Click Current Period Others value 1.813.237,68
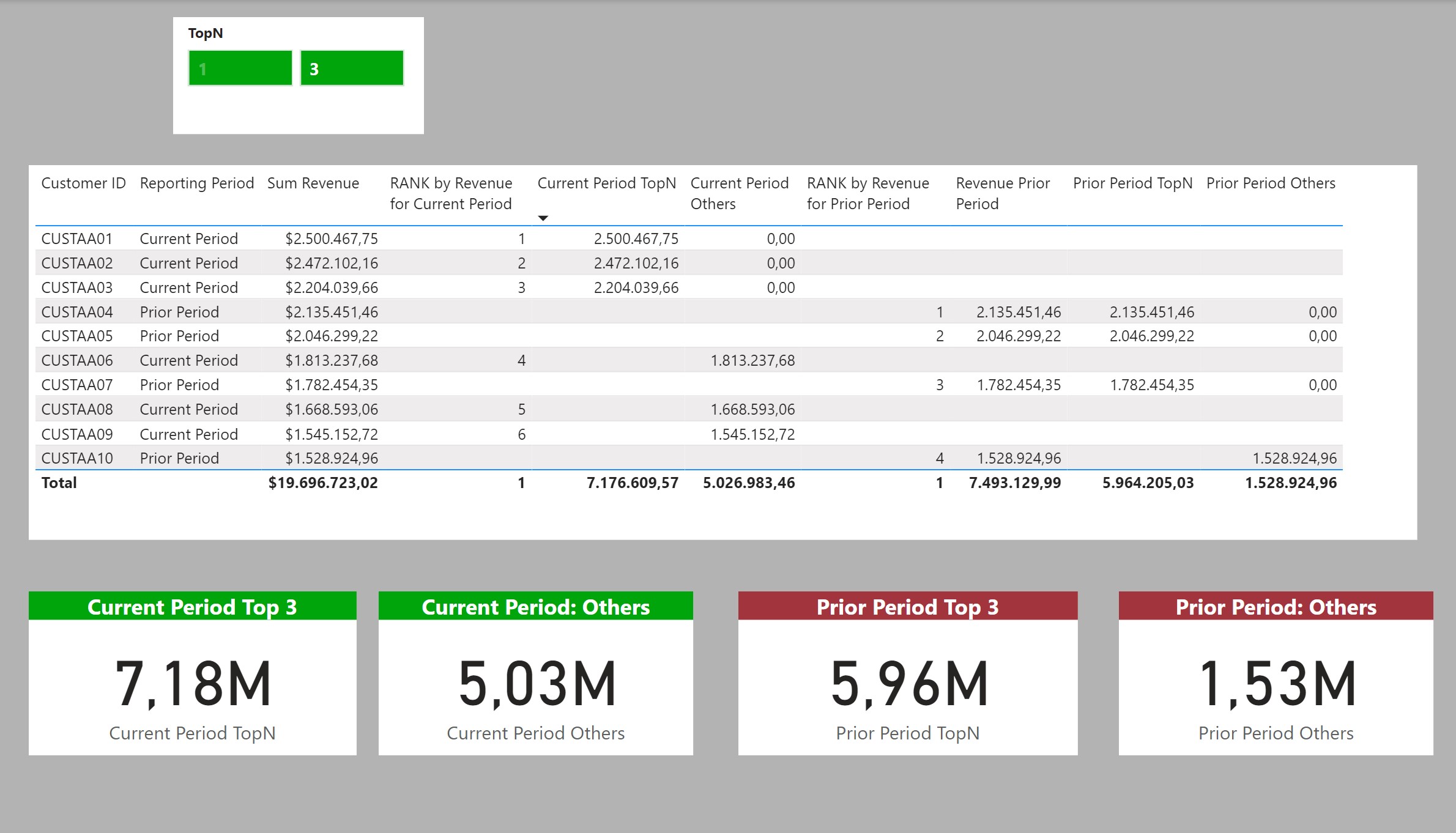Image resolution: width=1456 pixels, height=833 pixels. click(752, 360)
